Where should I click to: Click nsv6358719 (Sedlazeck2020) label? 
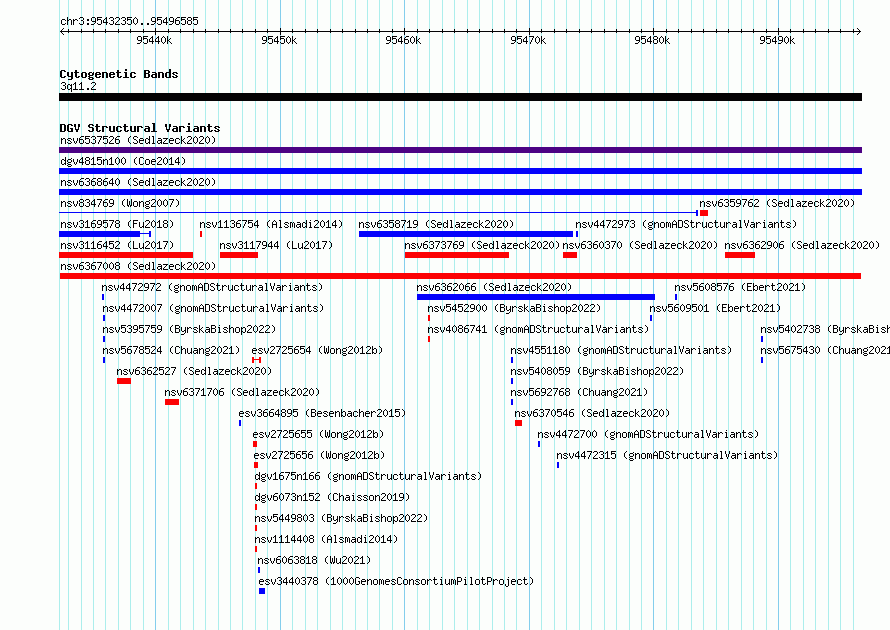tap(436, 224)
